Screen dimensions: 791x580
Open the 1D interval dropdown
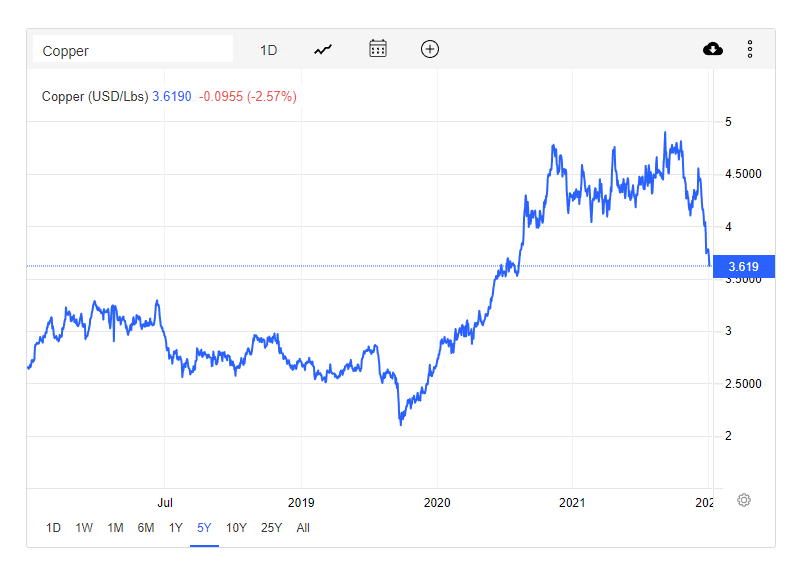(268, 50)
